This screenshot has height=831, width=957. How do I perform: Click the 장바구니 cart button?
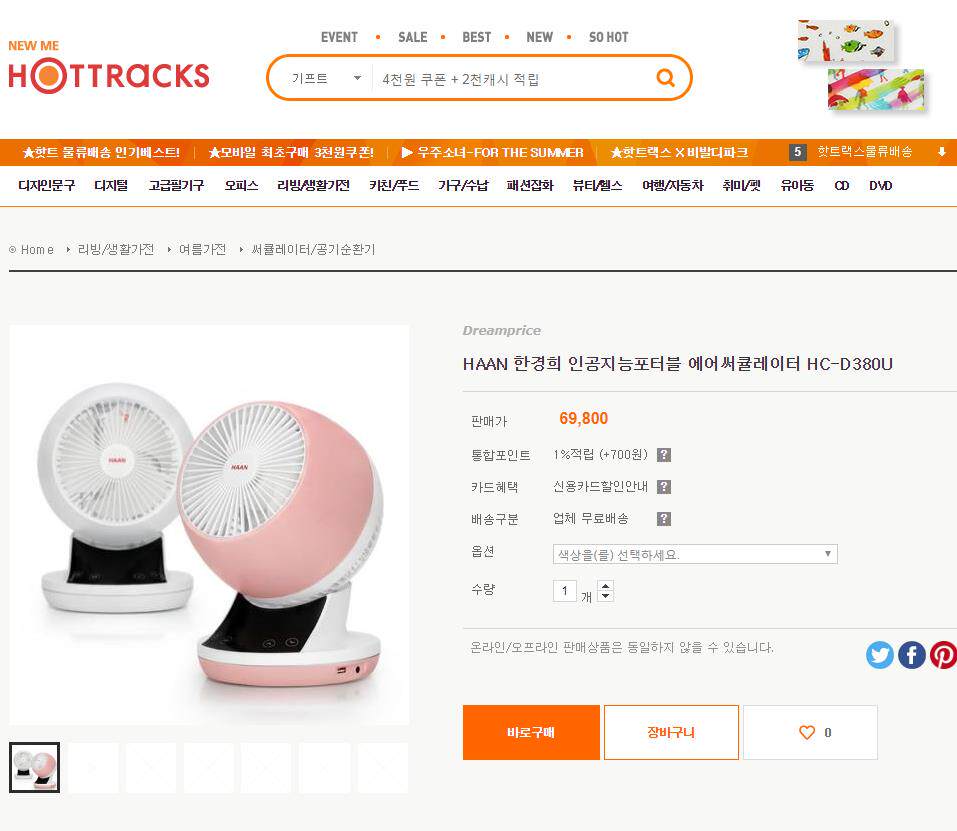tap(671, 732)
